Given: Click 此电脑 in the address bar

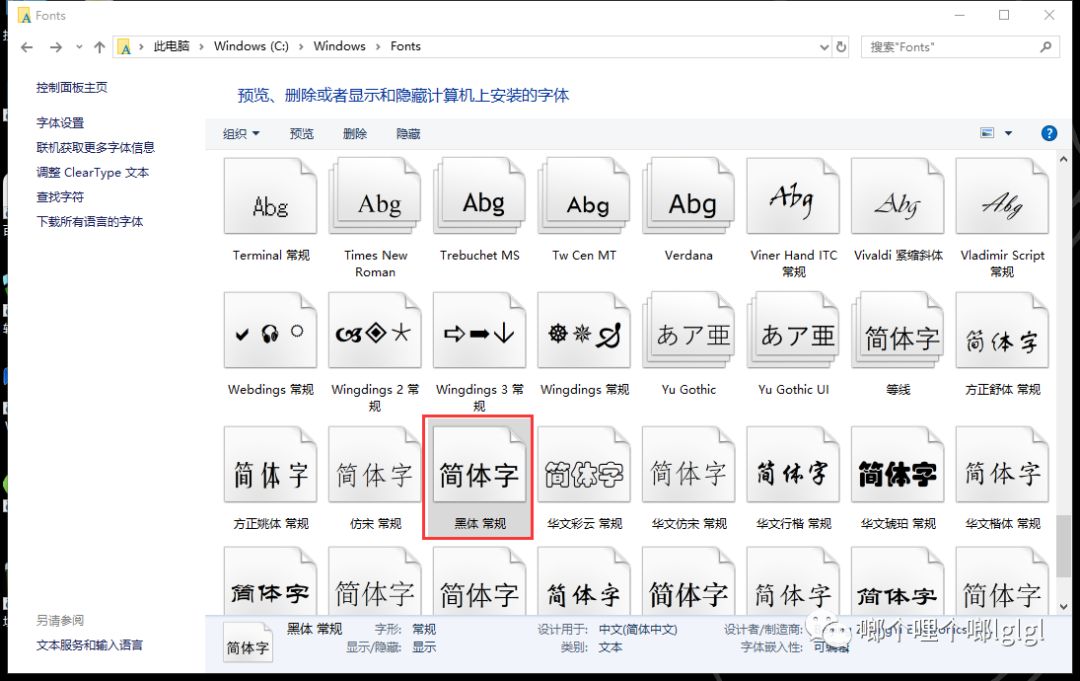Looking at the screenshot, I should 171,46.
